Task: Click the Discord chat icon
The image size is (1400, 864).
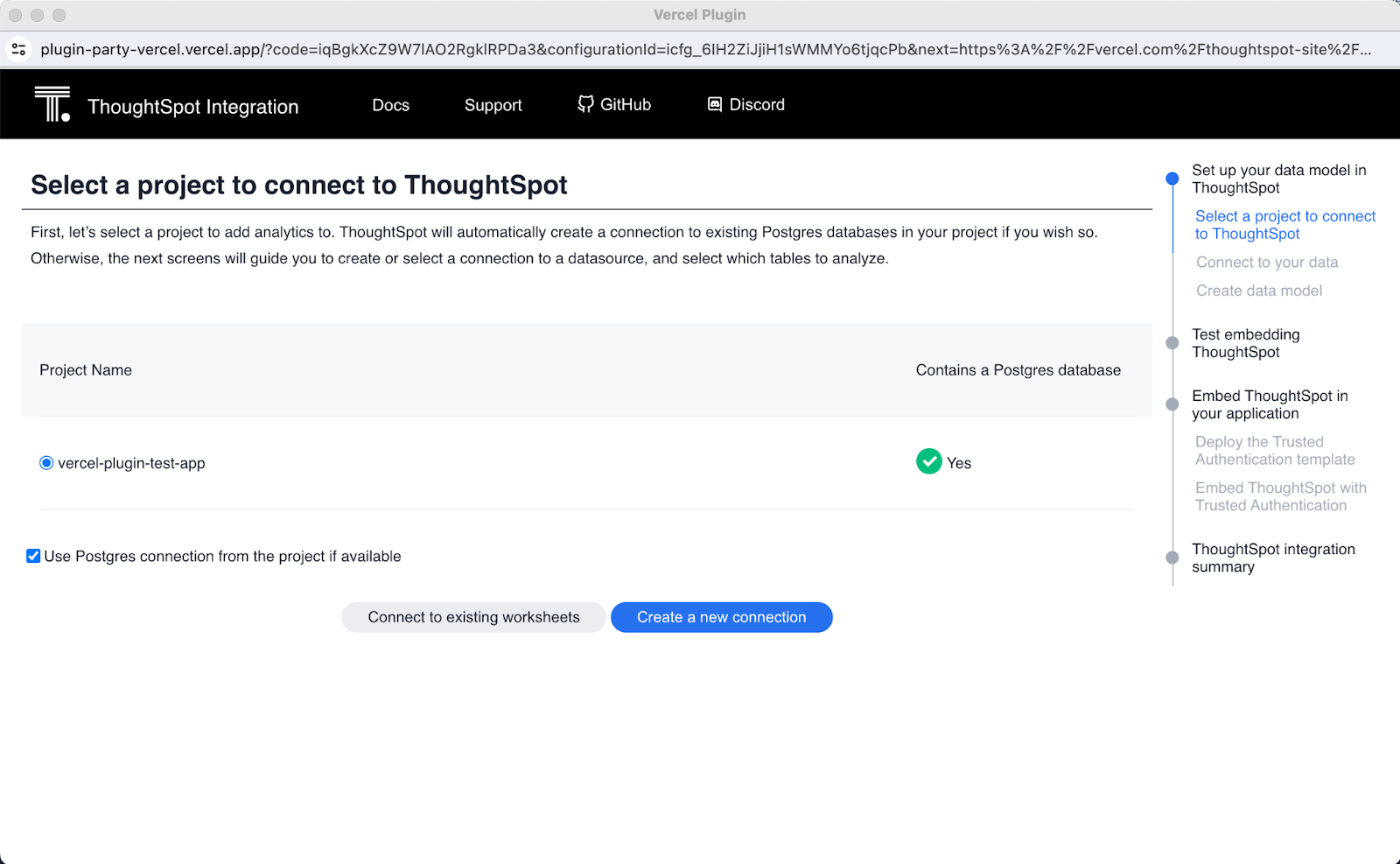Action: click(715, 104)
